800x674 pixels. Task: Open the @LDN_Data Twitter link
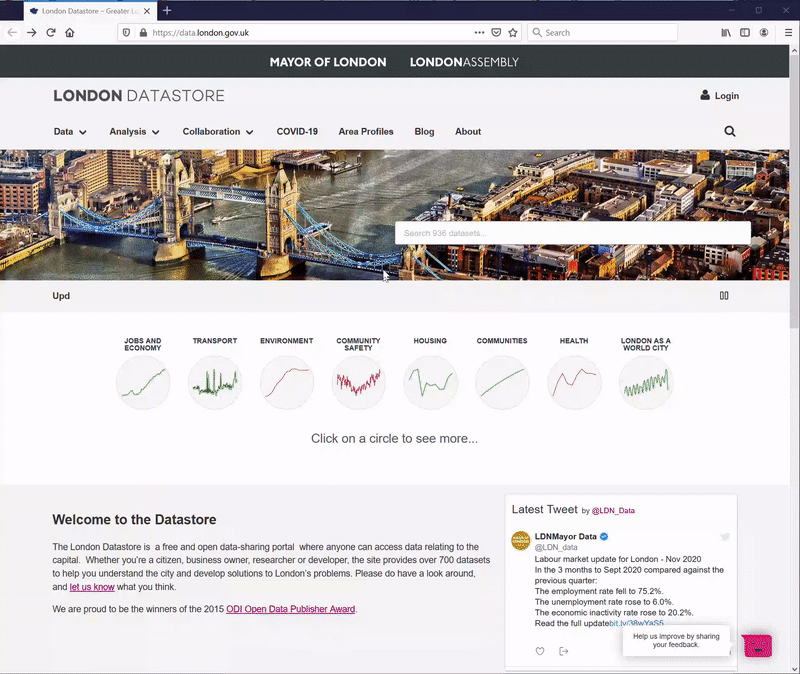tap(613, 510)
